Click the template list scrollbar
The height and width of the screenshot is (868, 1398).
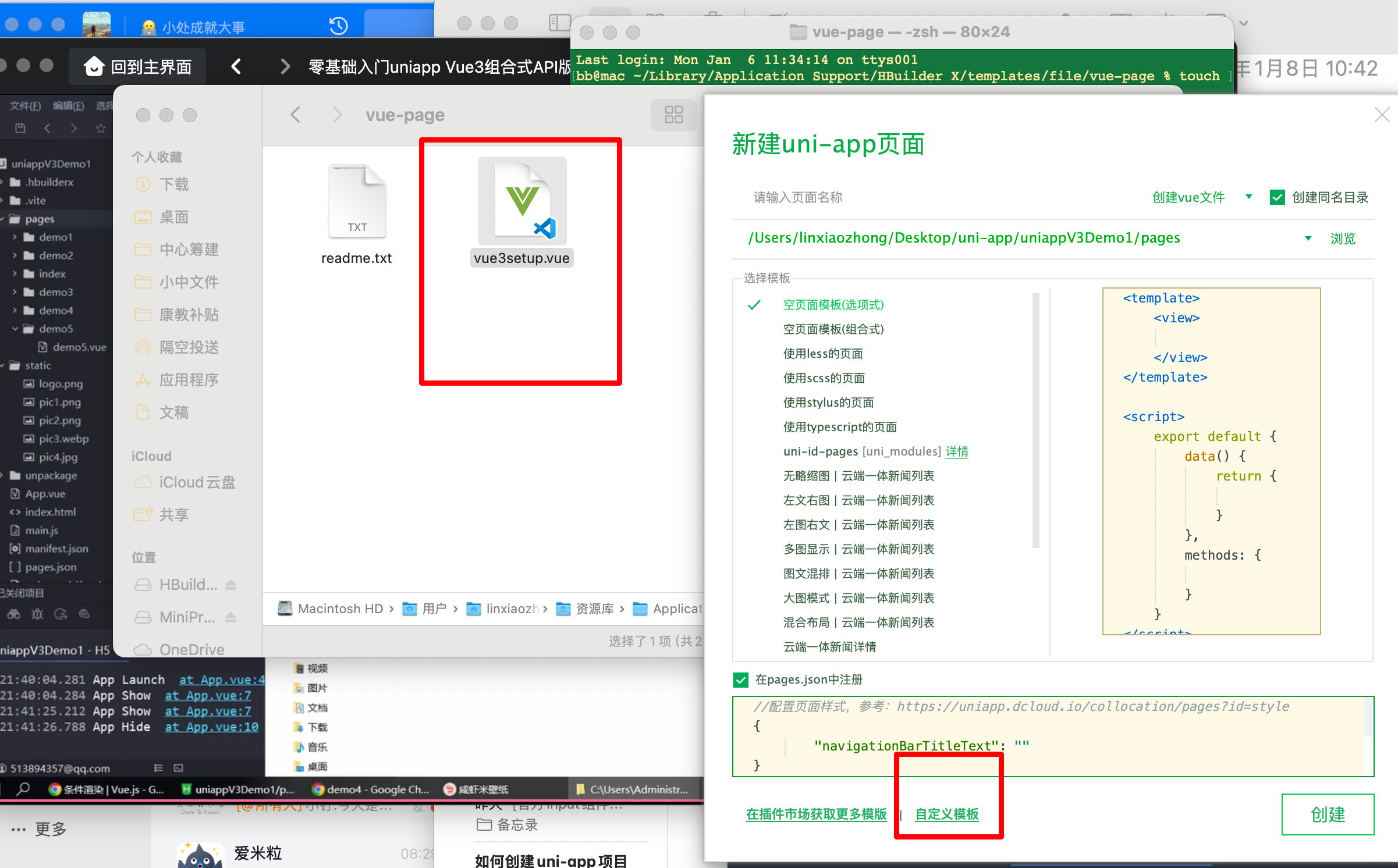pyautogui.click(x=1035, y=420)
